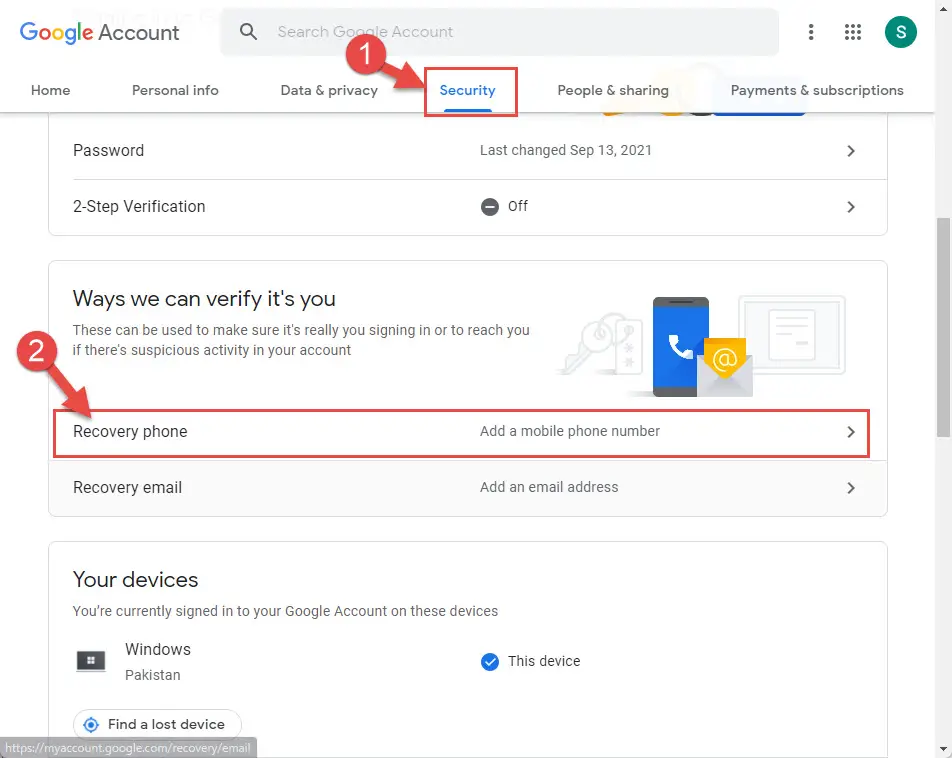This screenshot has height=758, width=952.
Task: Click the Find a lost device target icon
Action: [x=91, y=725]
